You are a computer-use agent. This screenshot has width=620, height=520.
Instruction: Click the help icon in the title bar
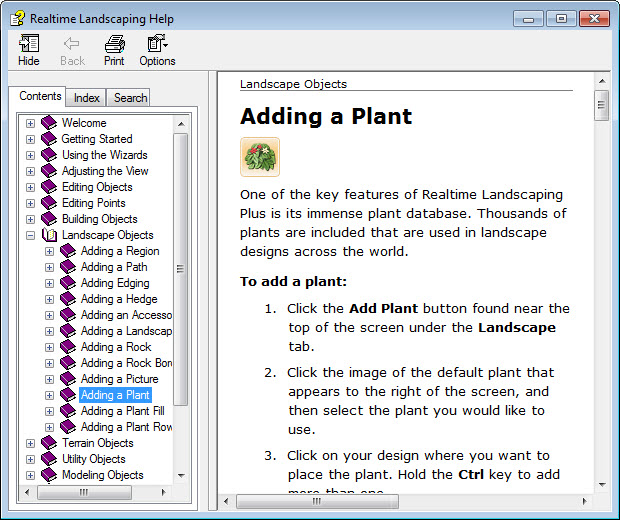click(x=17, y=19)
